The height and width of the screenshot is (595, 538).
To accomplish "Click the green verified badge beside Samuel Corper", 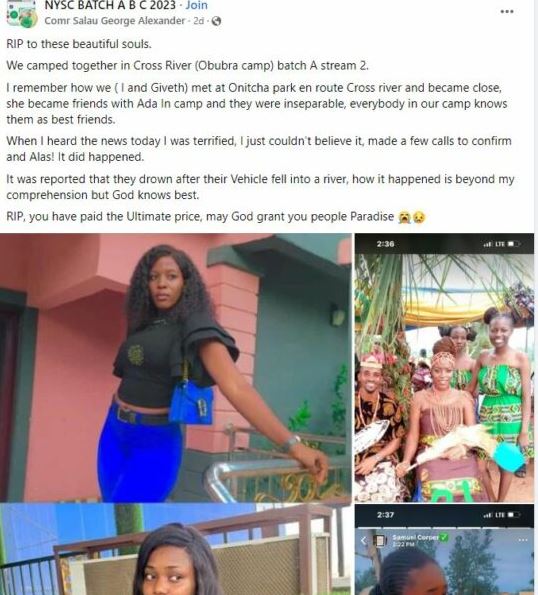I will 443,537.
